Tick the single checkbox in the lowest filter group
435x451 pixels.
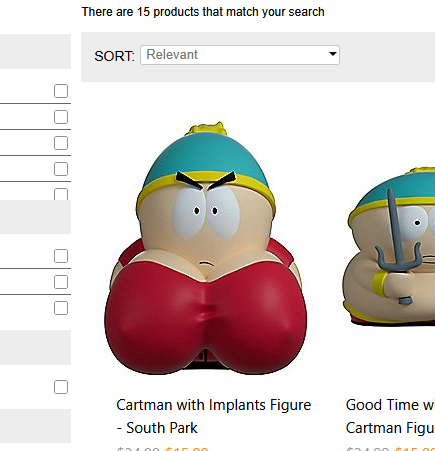coord(61,387)
